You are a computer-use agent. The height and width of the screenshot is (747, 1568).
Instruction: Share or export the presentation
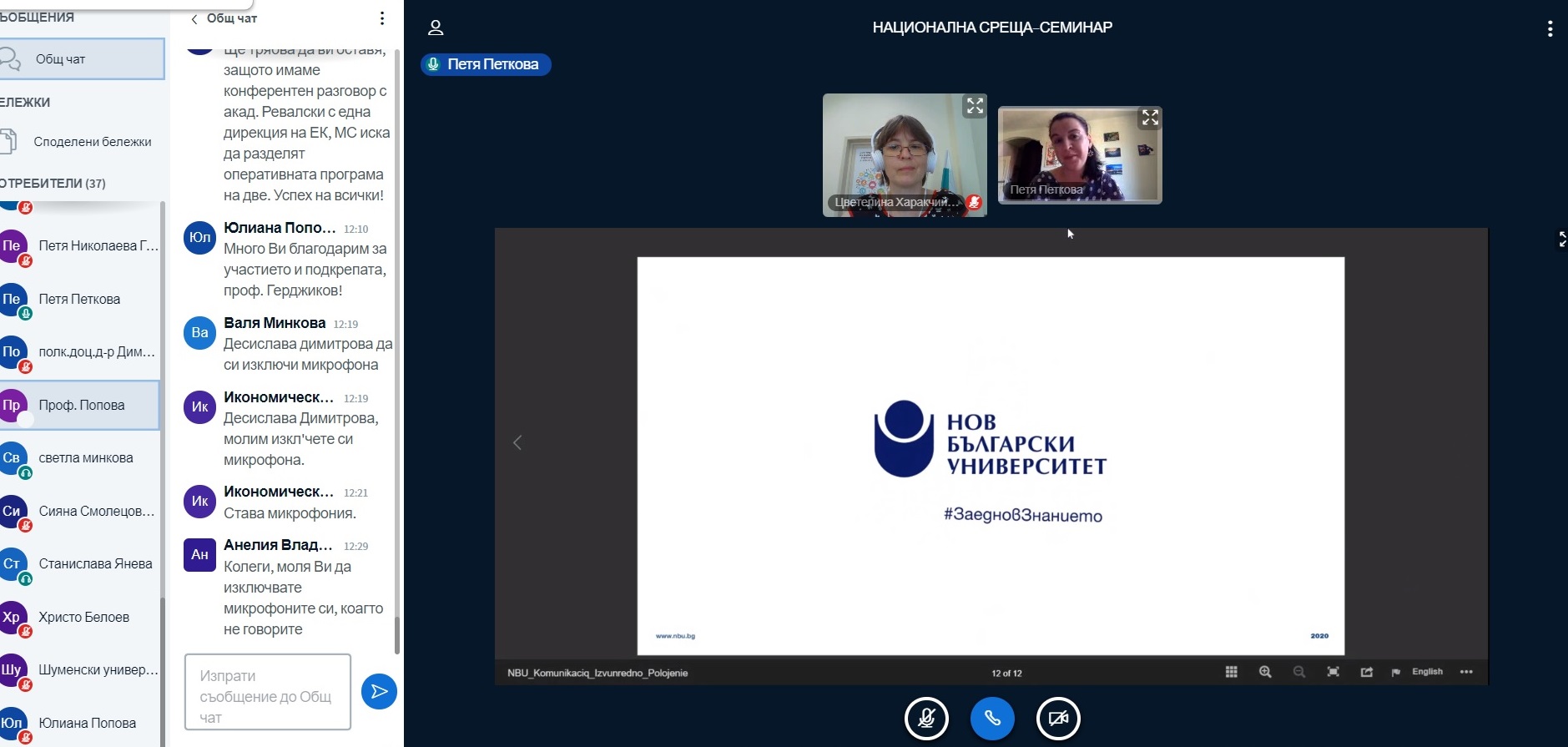[x=1367, y=672]
